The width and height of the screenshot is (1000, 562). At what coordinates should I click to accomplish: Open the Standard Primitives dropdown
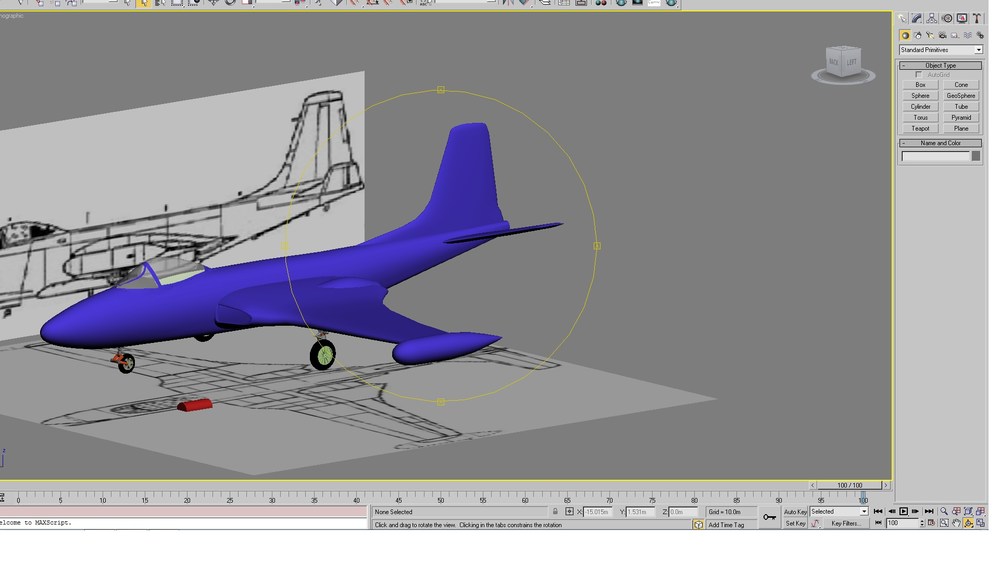pyautogui.click(x=941, y=50)
